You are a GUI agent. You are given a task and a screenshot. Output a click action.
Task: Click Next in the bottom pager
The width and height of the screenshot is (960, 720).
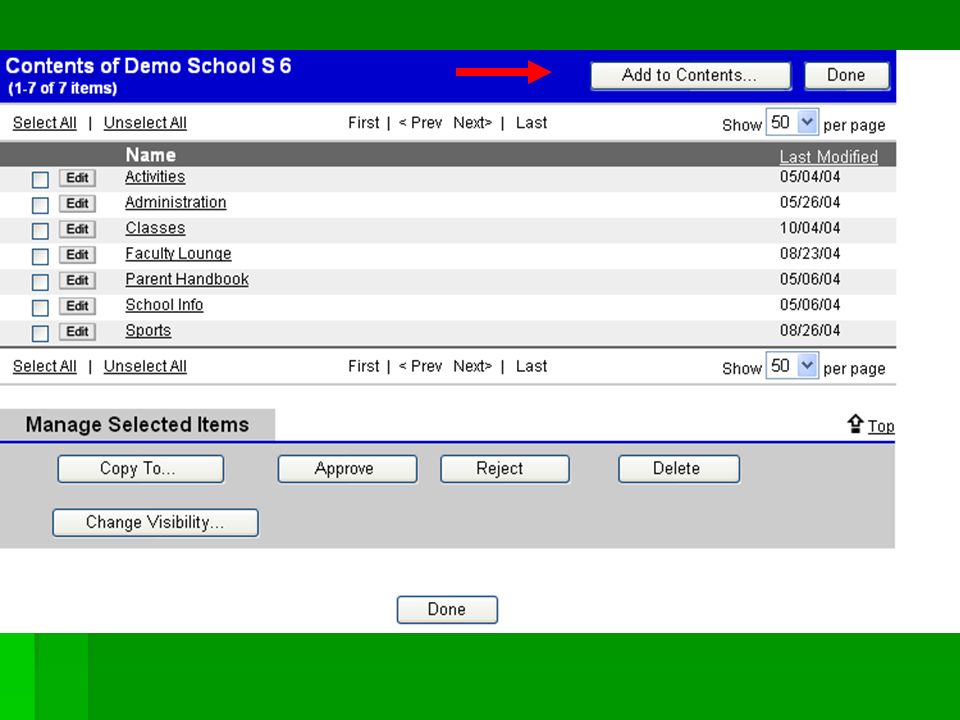(473, 367)
